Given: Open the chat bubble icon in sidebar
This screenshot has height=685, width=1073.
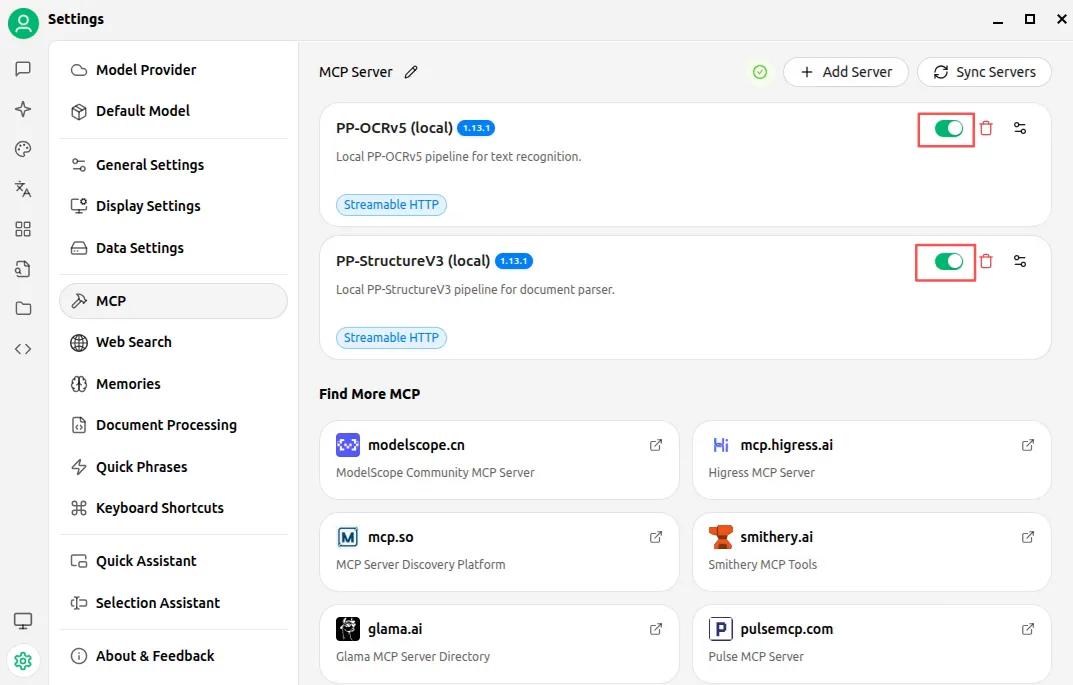Looking at the screenshot, I should 23,69.
